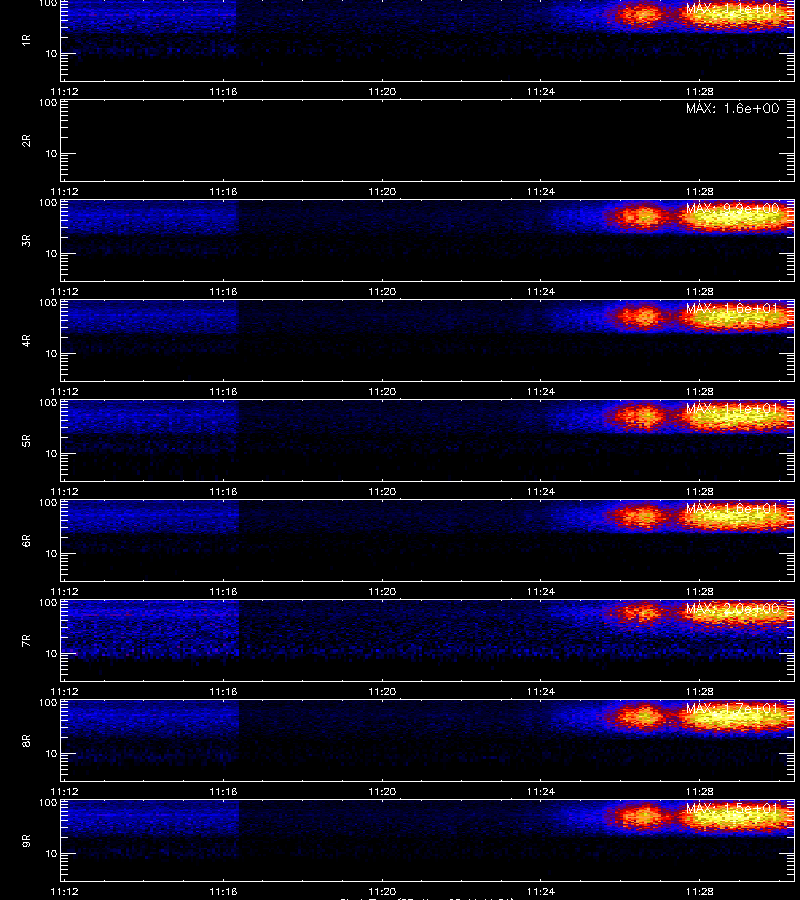Click the MAX: 2.0e+00 text in panel 7R

click(x=732, y=608)
